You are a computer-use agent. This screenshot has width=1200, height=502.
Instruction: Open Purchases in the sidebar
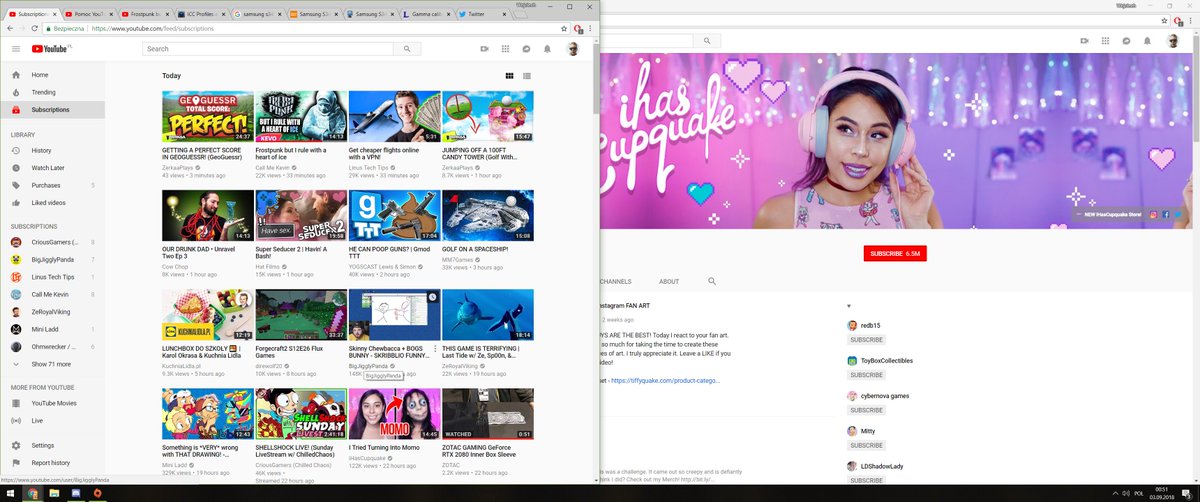[x=50, y=185]
